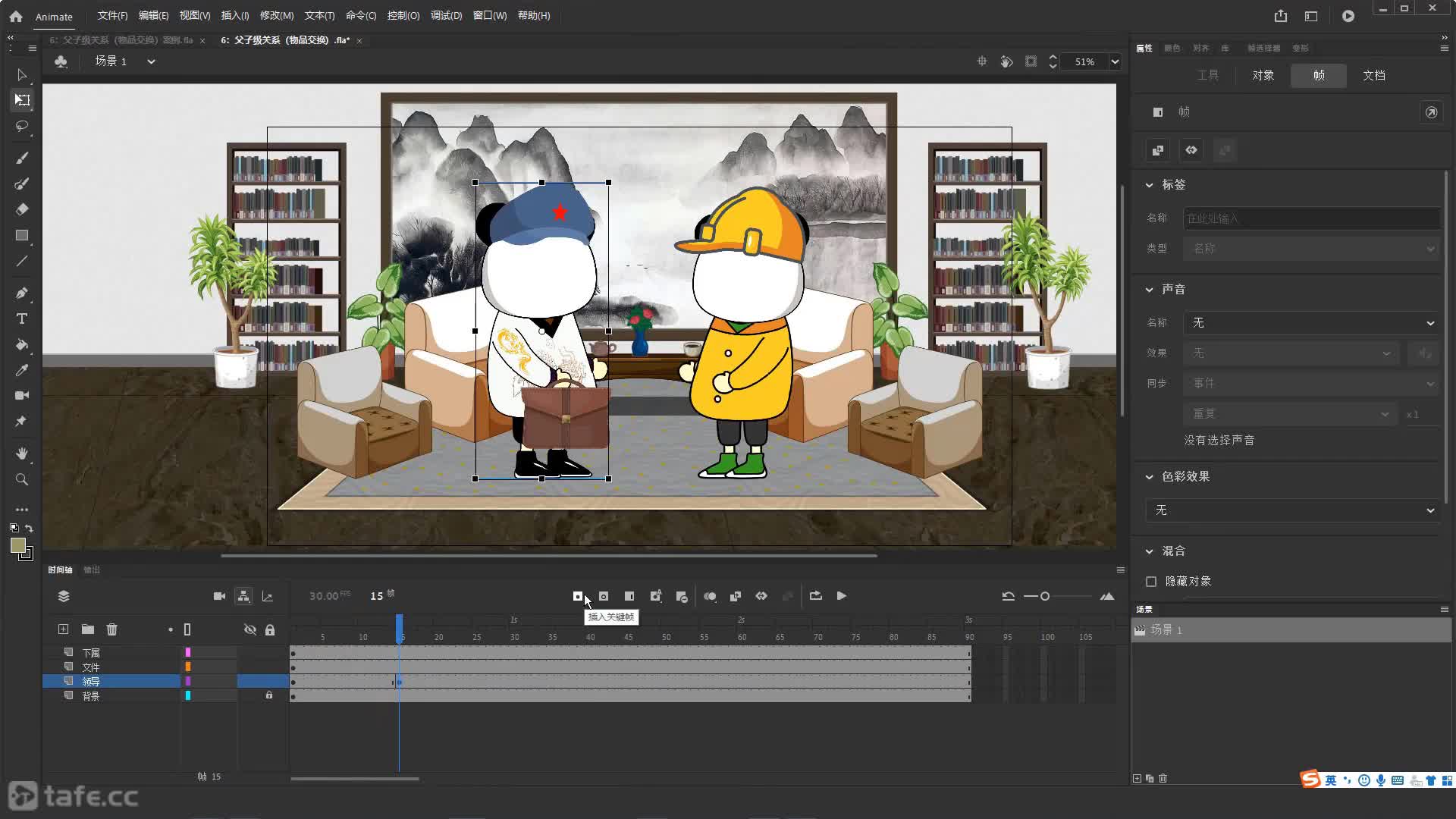Viewport: 1456px width, 819px height.
Task: Select the Eyedropper tool
Action: click(x=21, y=370)
